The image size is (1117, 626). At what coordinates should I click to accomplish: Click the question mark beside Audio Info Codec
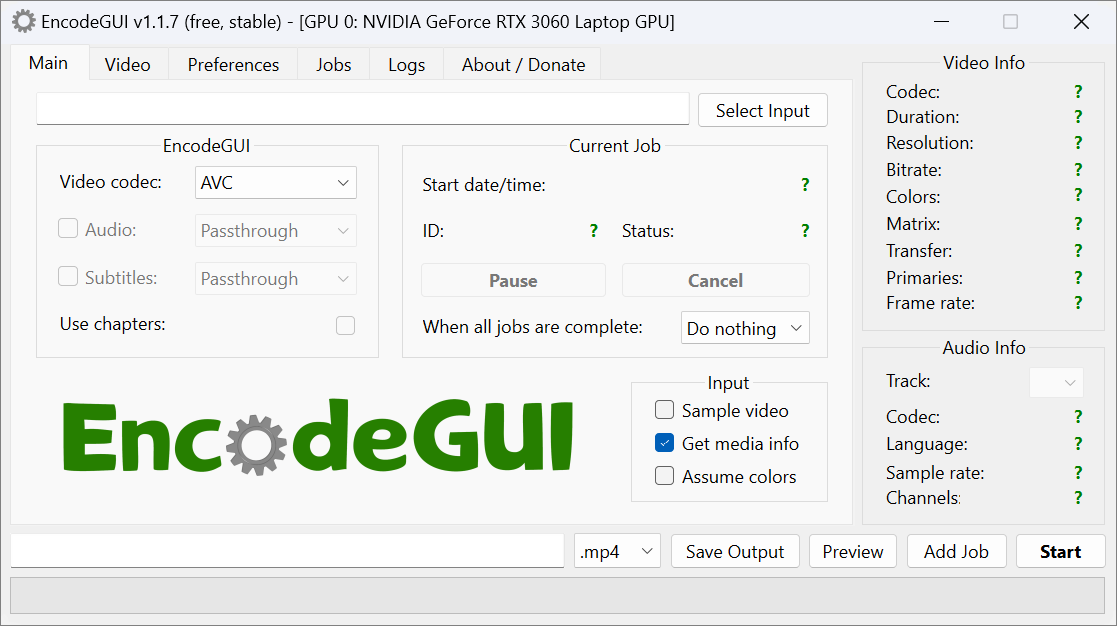1078,417
